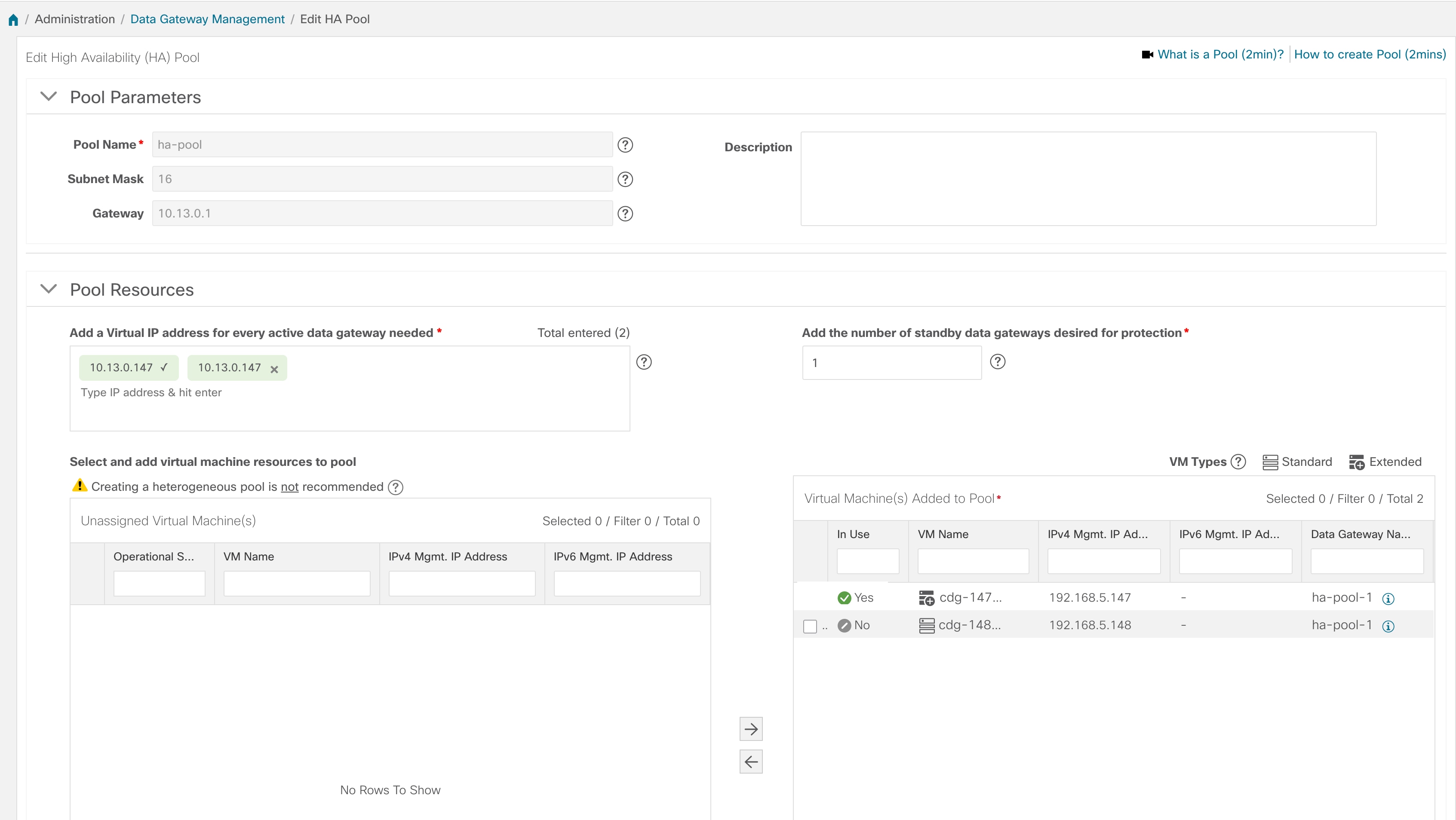
Task: Select the Standard VM type icon
Action: tap(1270, 462)
